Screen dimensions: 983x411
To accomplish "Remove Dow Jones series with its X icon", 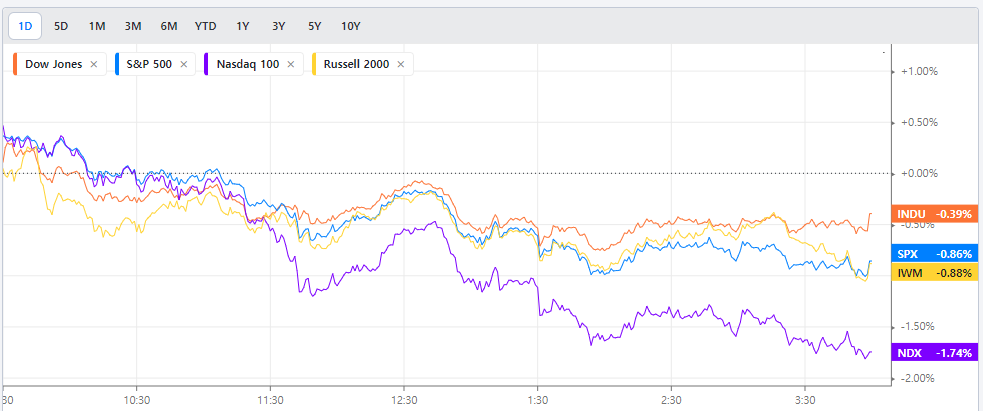I will [x=94, y=64].
